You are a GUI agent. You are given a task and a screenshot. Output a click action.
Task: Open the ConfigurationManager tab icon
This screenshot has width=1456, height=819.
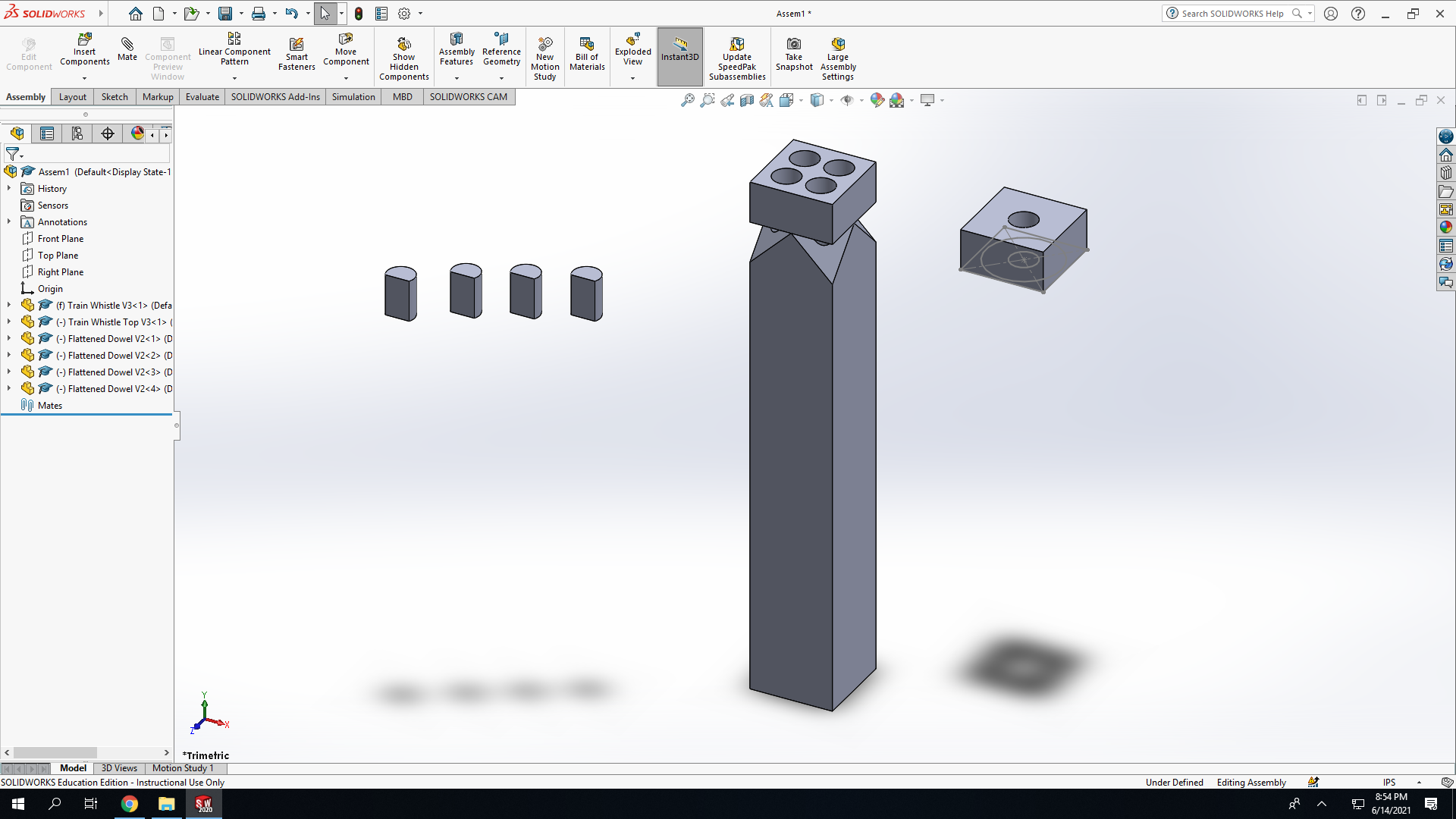coord(77,133)
